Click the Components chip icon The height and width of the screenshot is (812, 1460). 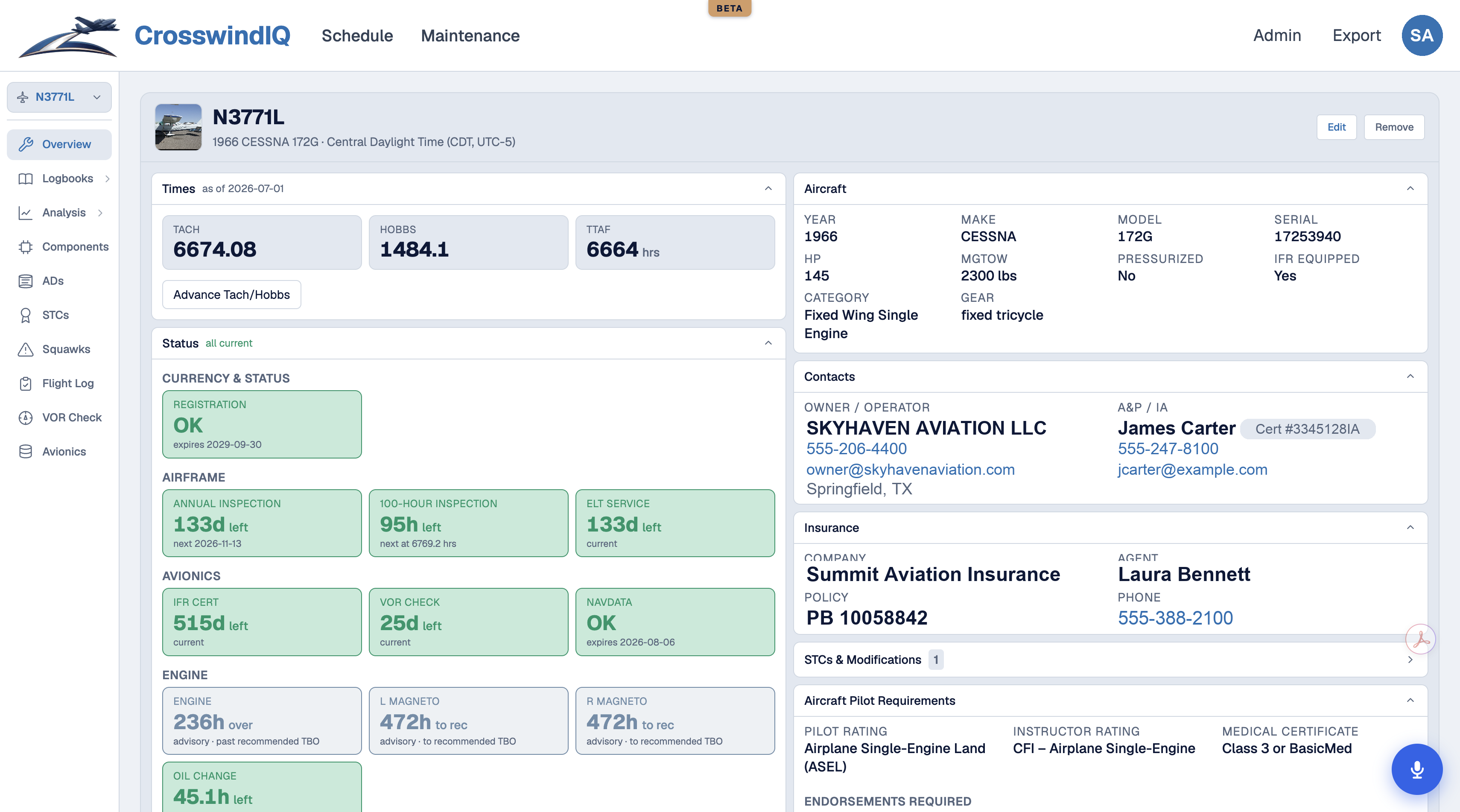pyautogui.click(x=26, y=247)
